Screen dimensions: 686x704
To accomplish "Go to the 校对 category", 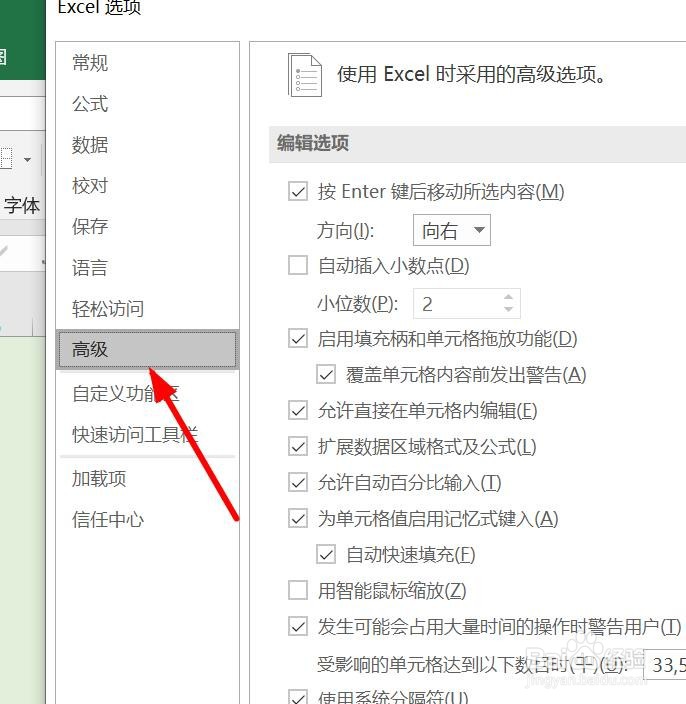I will (x=90, y=185).
